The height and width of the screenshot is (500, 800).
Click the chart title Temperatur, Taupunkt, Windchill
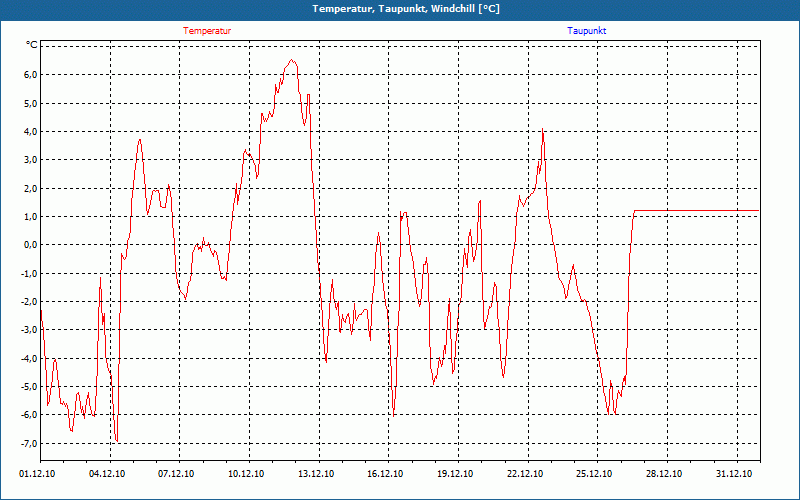click(406, 9)
